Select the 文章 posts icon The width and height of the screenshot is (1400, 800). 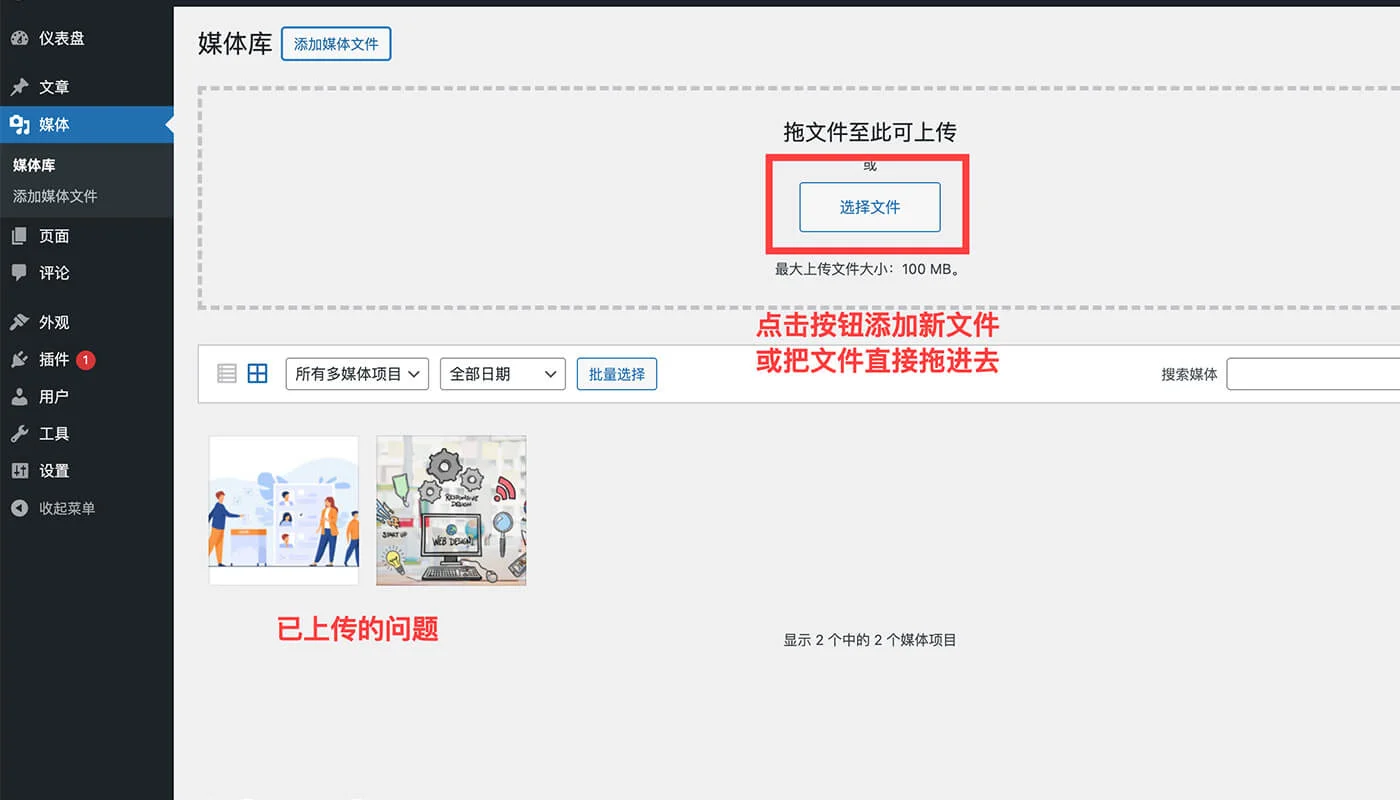(x=20, y=87)
